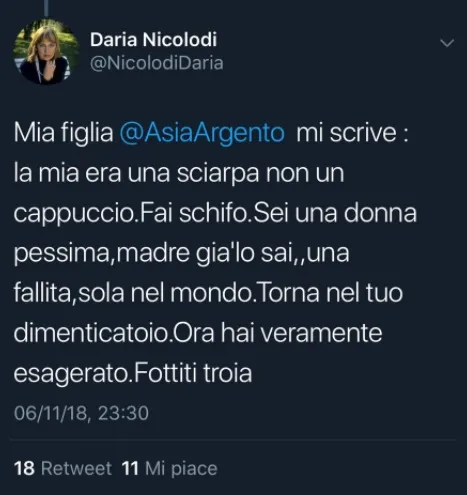The width and height of the screenshot is (467, 495).
Task: Open the @NicolodiDaria handle
Action: 157,63
